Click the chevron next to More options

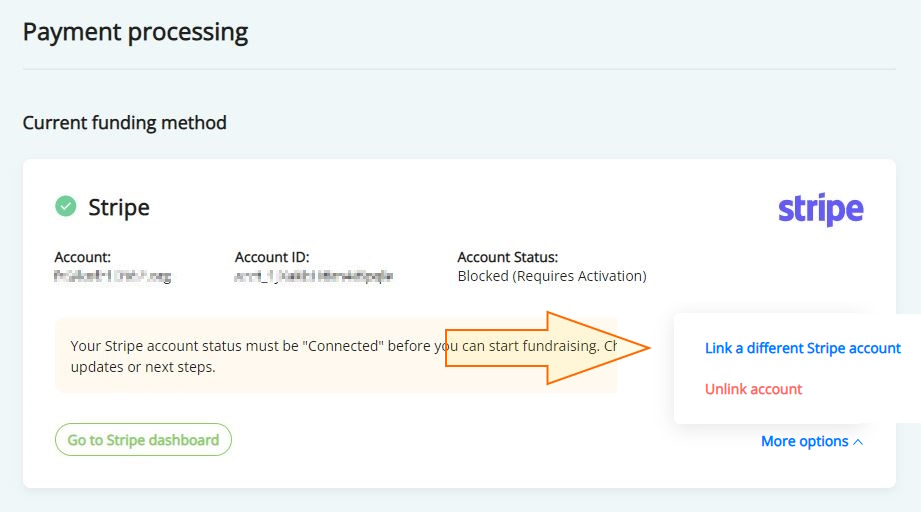tap(858, 442)
